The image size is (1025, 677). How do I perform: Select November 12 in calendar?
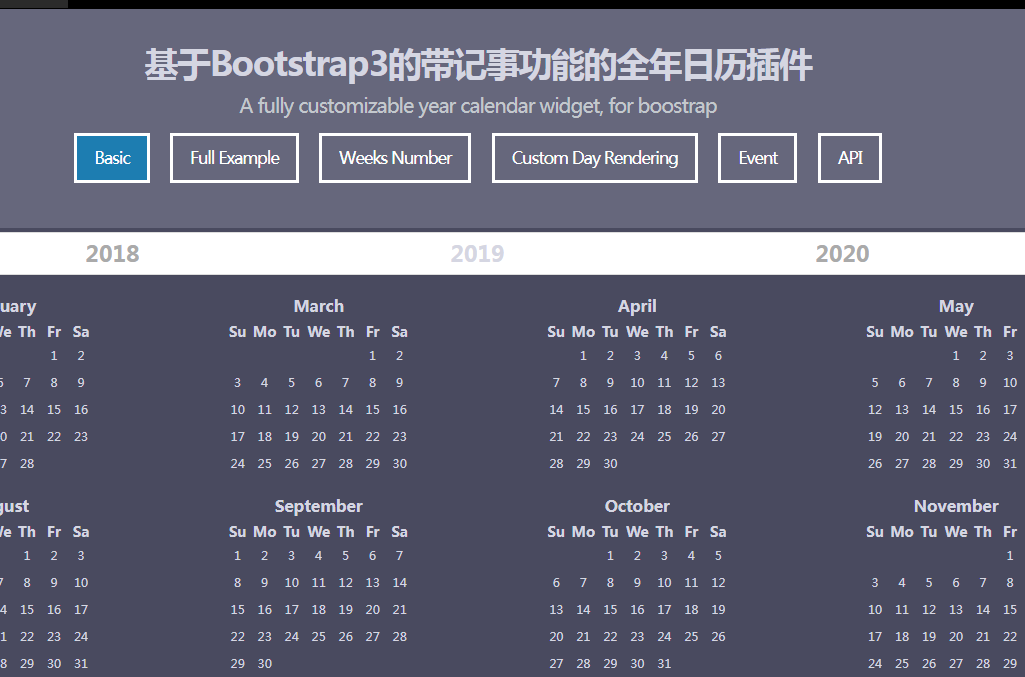coord(929,610)
